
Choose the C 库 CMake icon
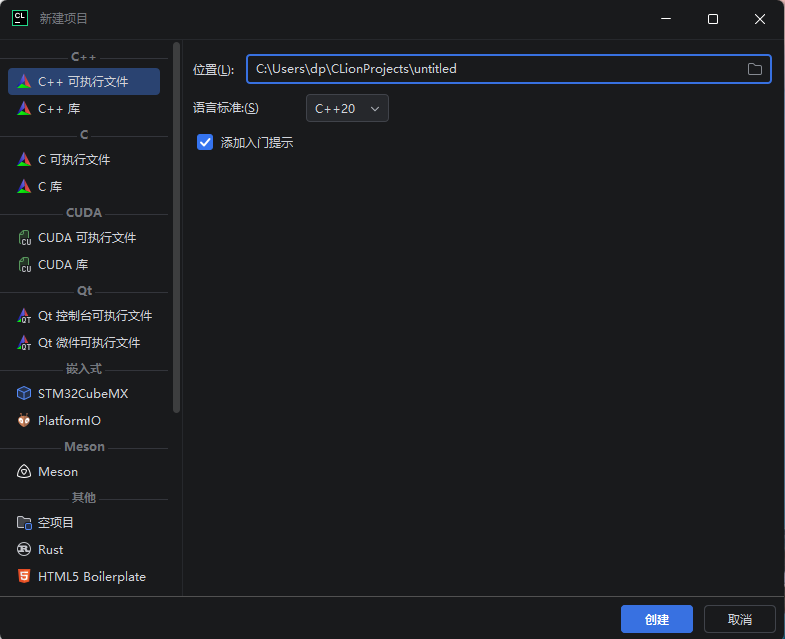pos(24,186)
